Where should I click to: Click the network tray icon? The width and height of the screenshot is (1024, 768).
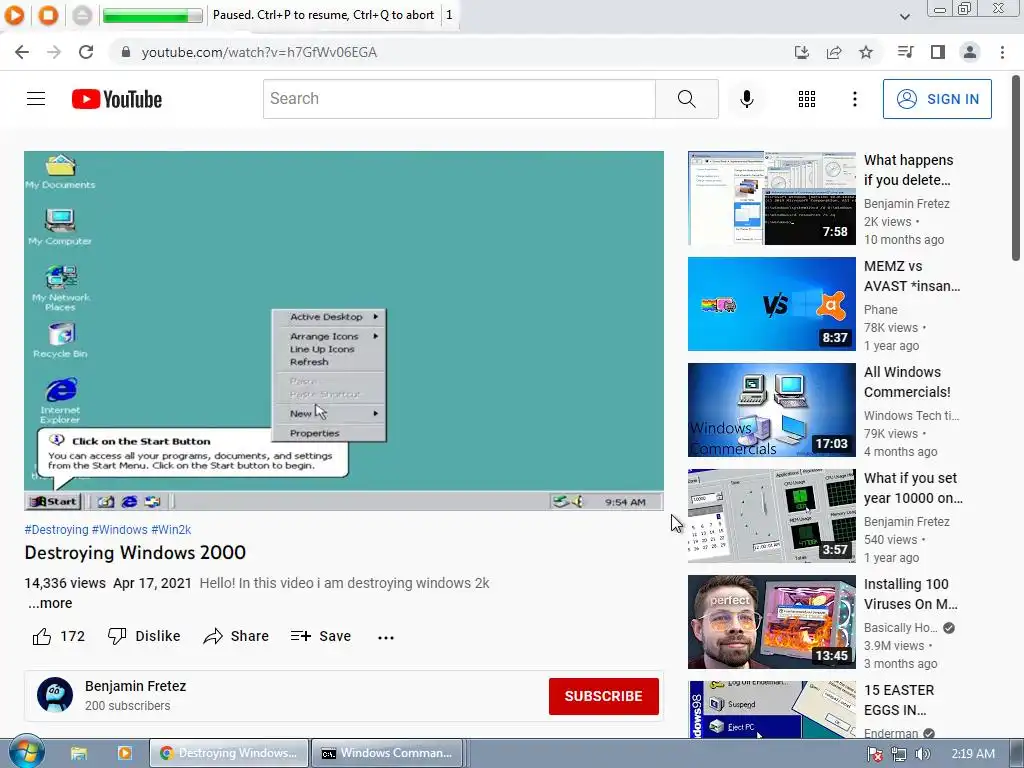[899, 754]
